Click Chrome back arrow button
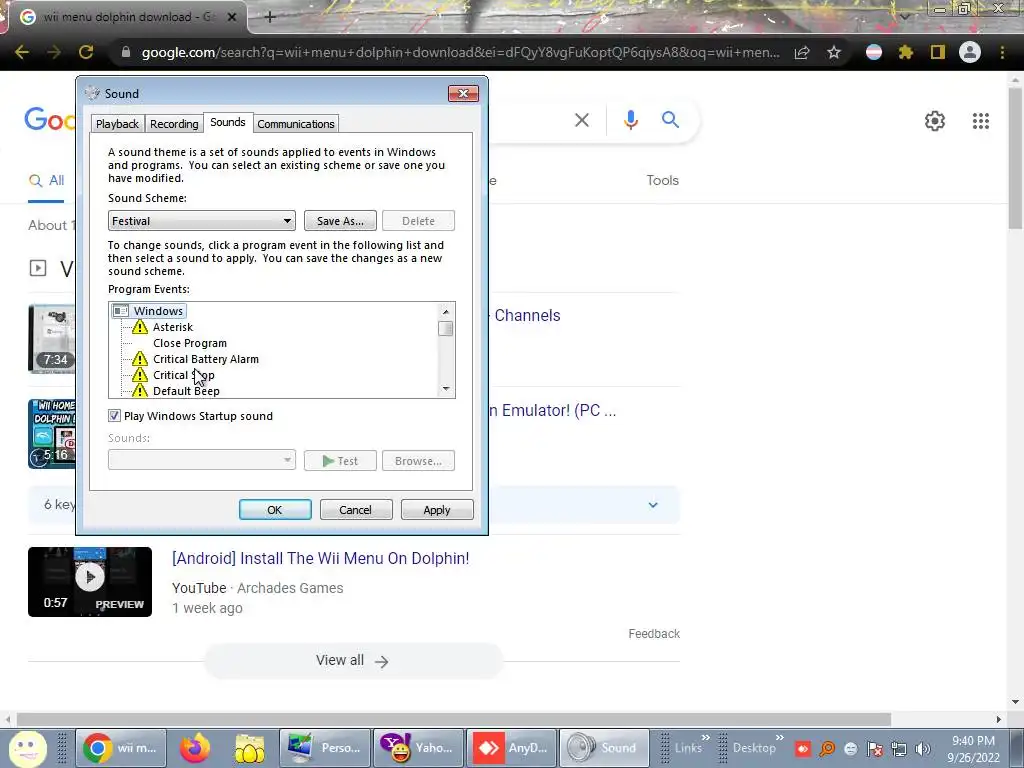 [22, 52]
